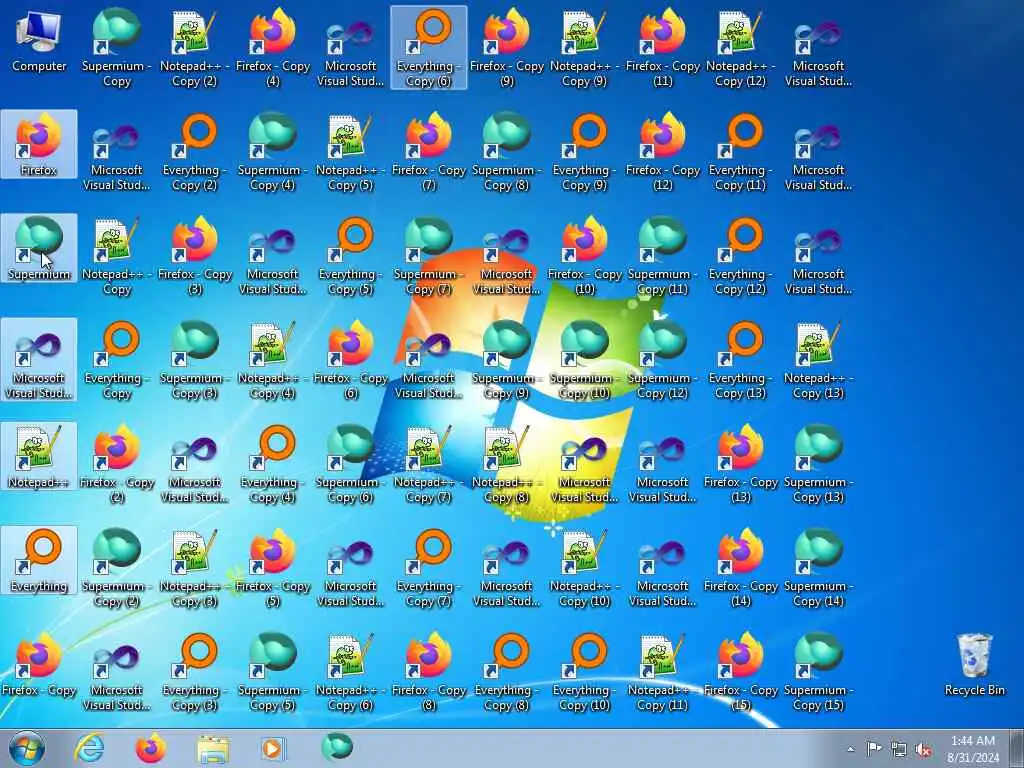Launch Internet Explorer from the taskbar
Viewport: 1024px width, 768px height.
coord(89,748)
